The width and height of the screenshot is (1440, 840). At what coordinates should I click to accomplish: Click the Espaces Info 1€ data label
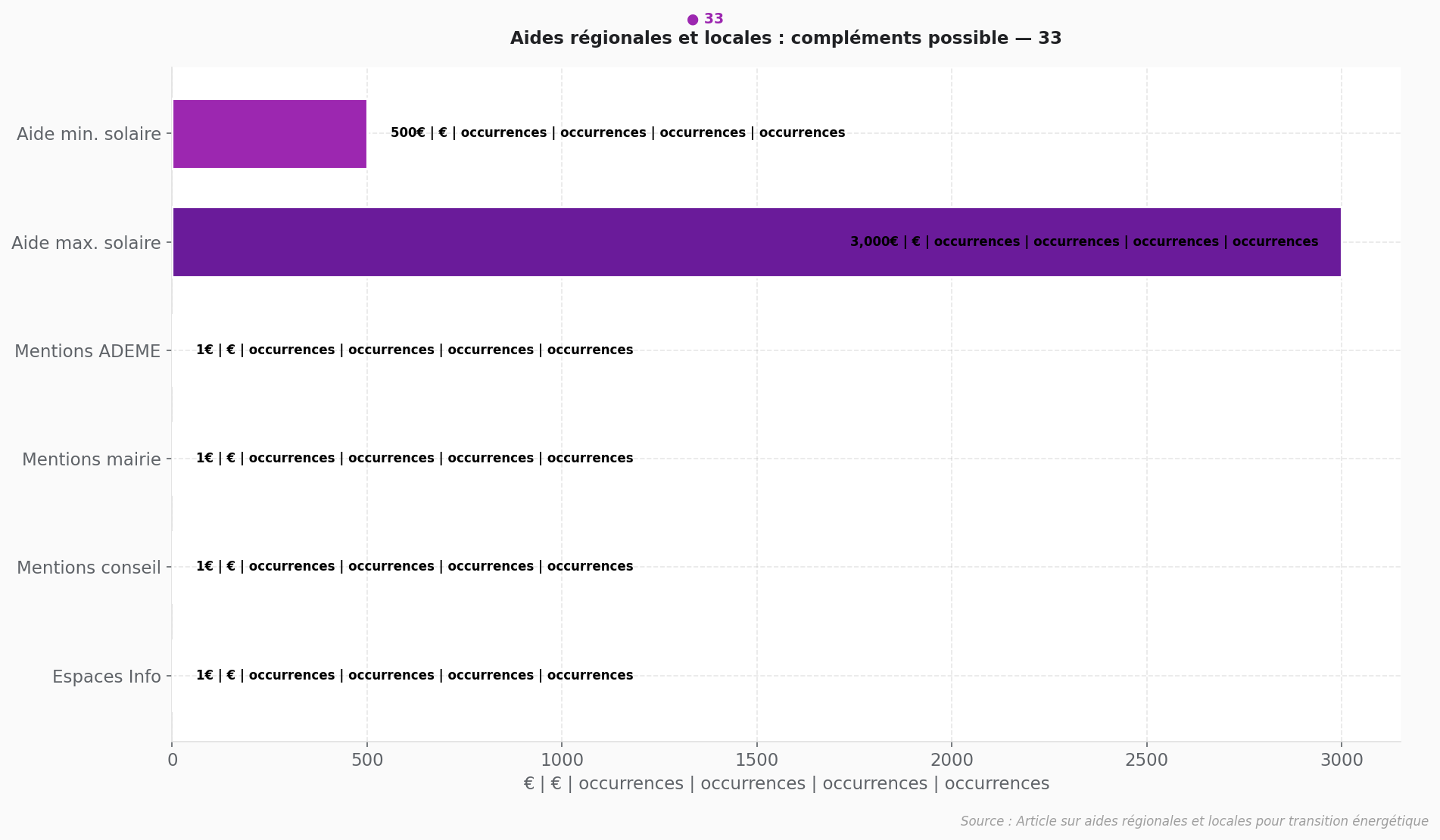414,676
